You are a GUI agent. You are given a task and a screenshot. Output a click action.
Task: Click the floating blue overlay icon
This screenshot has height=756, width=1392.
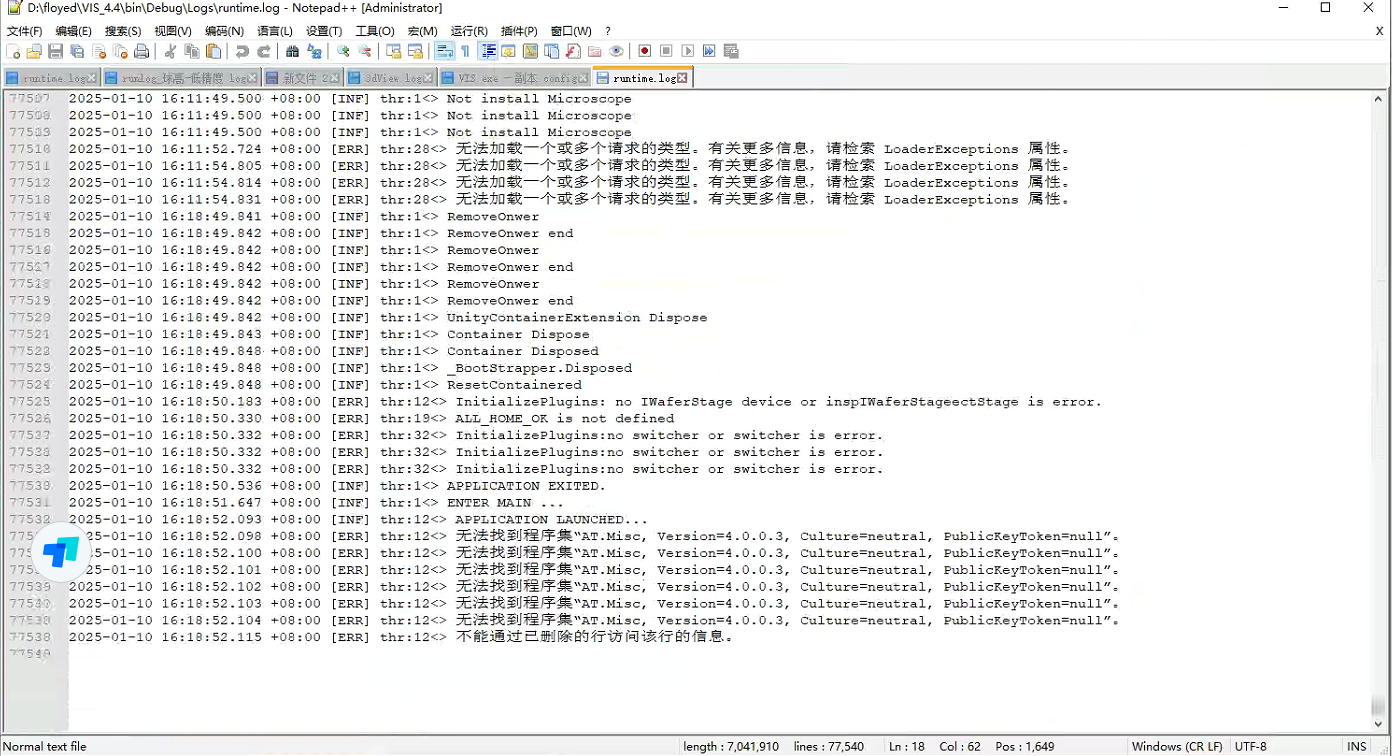coord(61,551)
